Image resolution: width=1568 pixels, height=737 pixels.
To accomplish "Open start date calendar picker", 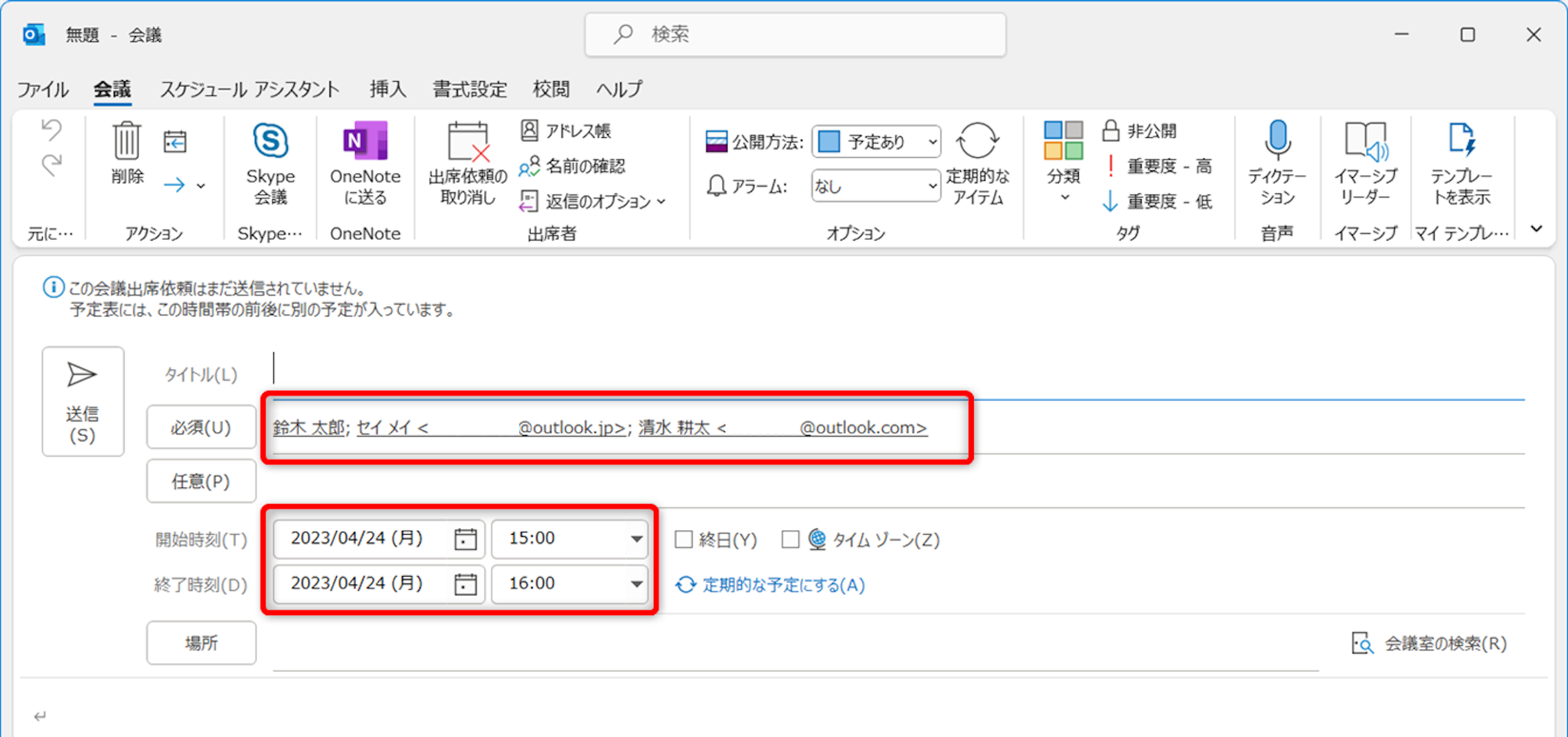I will tap(465, 539).
